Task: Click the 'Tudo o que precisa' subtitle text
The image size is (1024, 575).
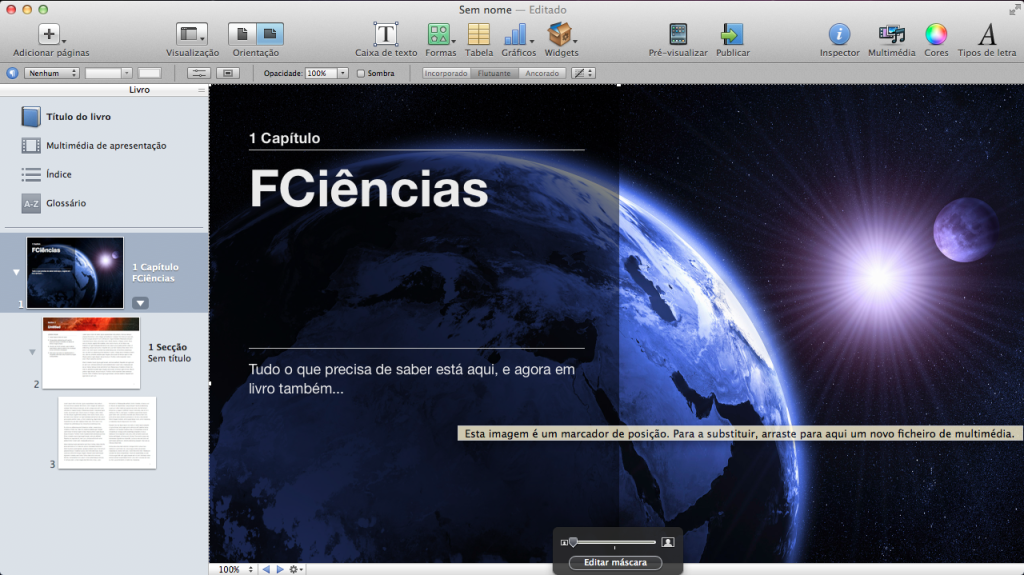Action: coord(411,379)
